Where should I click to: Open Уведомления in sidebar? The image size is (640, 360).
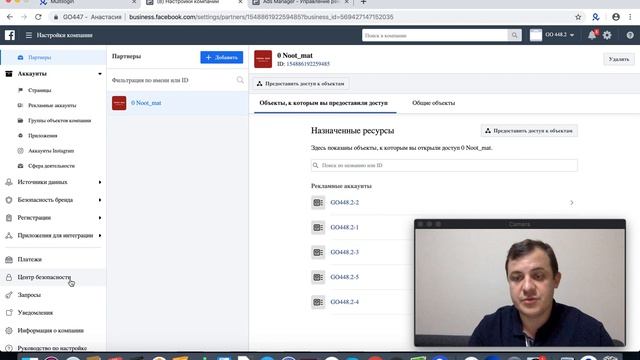(x=35, y=313)
